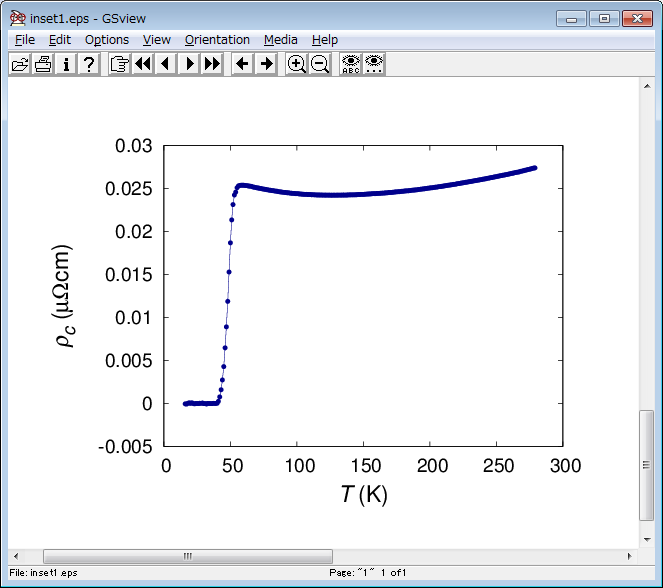Go to the previous page arrow
This screenshot has width=663, height=588.
[166, 64]
